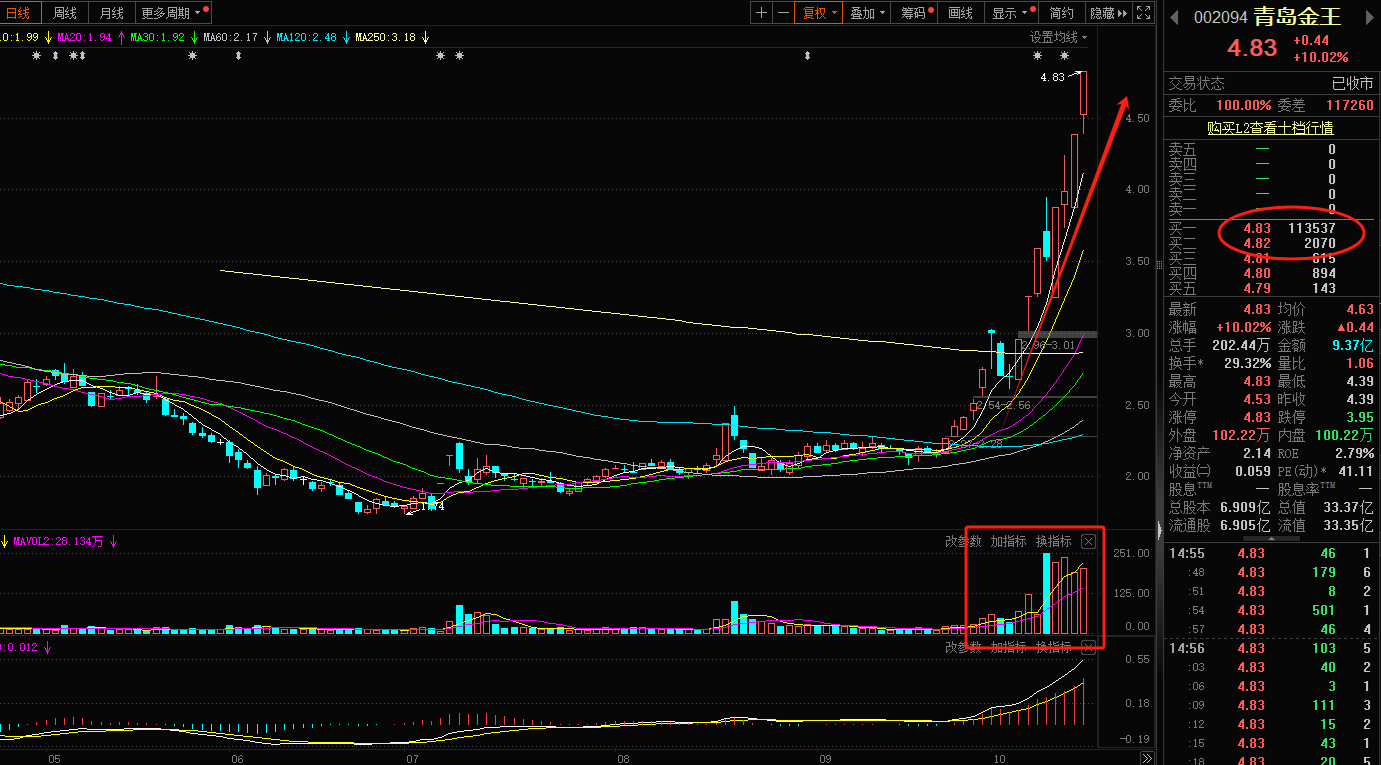Click the MAVOL2 volume average label
The width and height of the screenshot is (1381, 765).
pos(58,542)
